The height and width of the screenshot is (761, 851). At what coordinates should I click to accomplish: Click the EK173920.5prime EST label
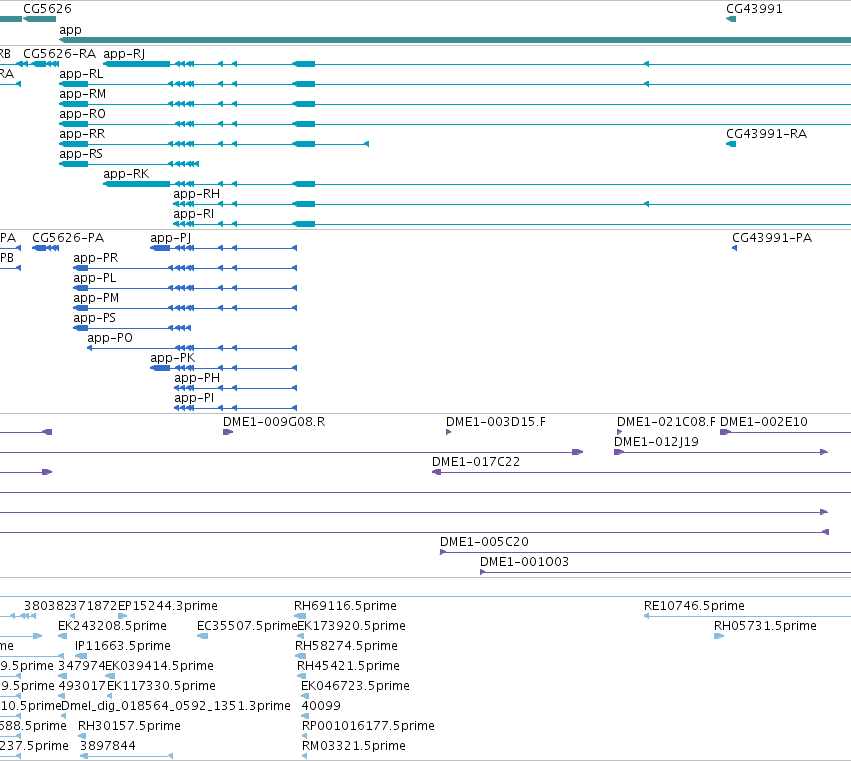[352, 626]
